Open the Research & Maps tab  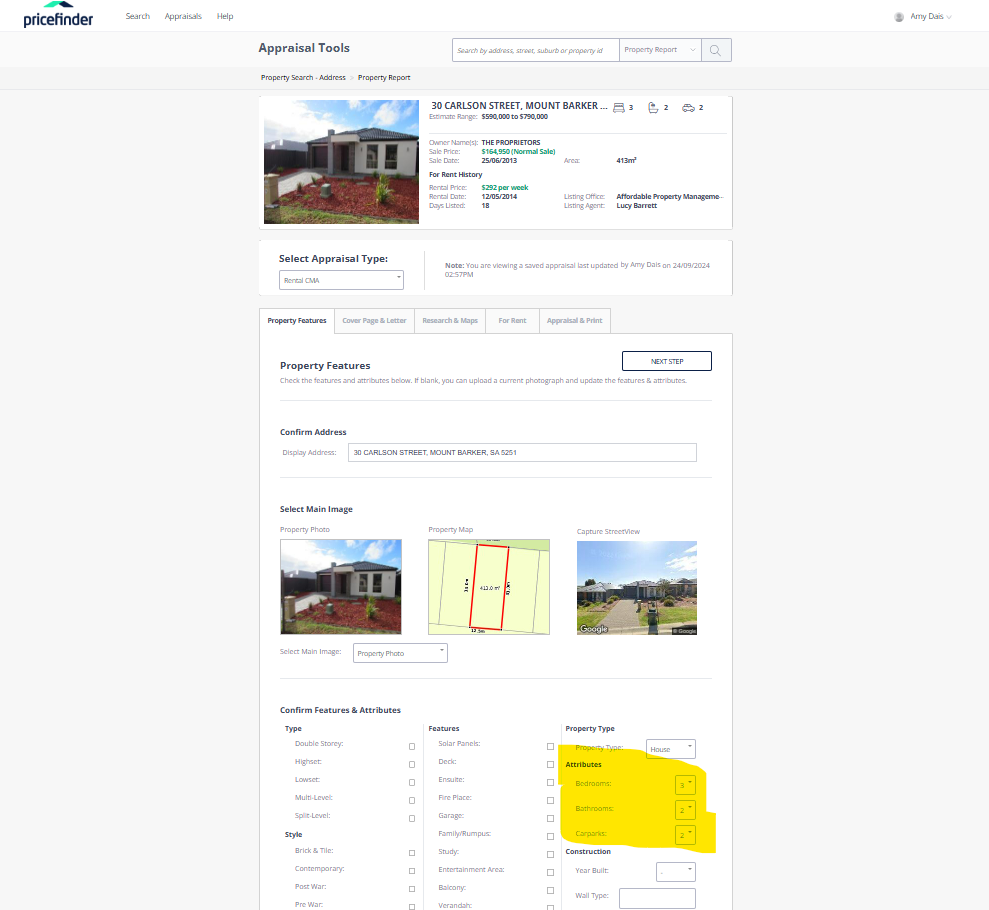[x=450, y=321]
